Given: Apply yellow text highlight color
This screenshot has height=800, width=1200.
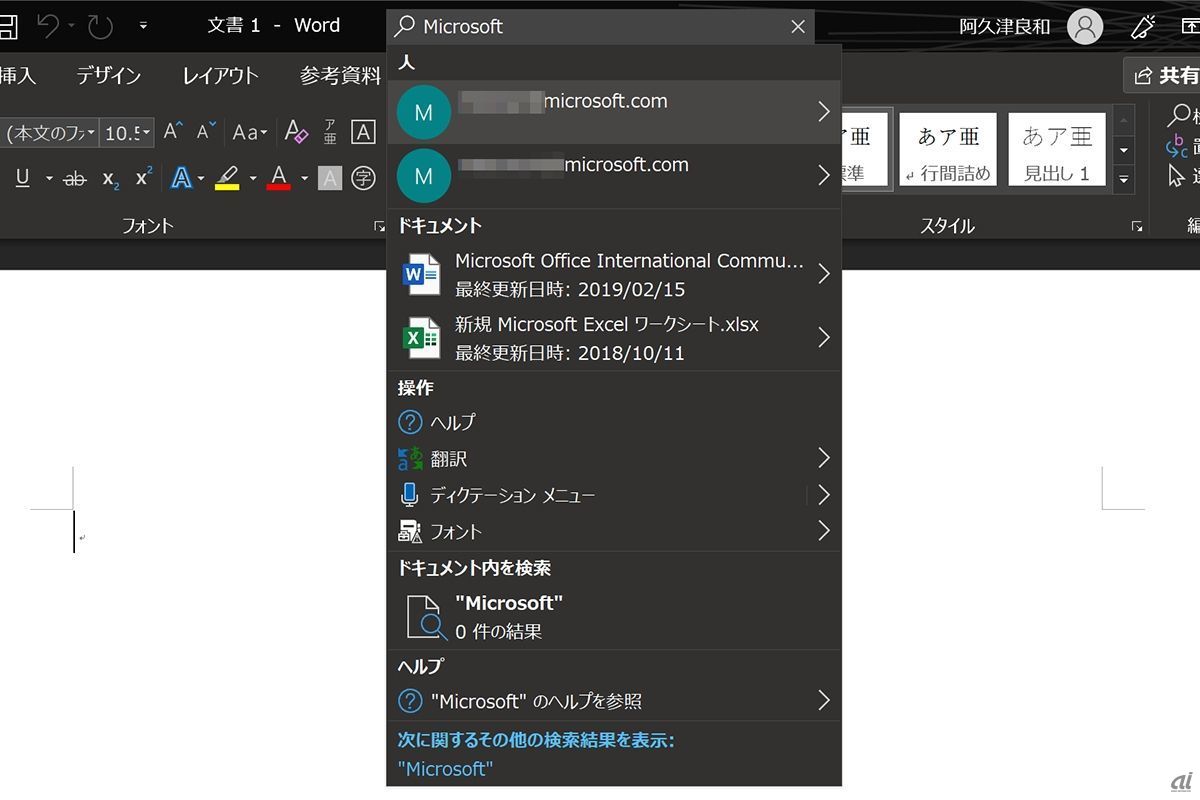Looking at the screenshot, I should click(227, 178).
